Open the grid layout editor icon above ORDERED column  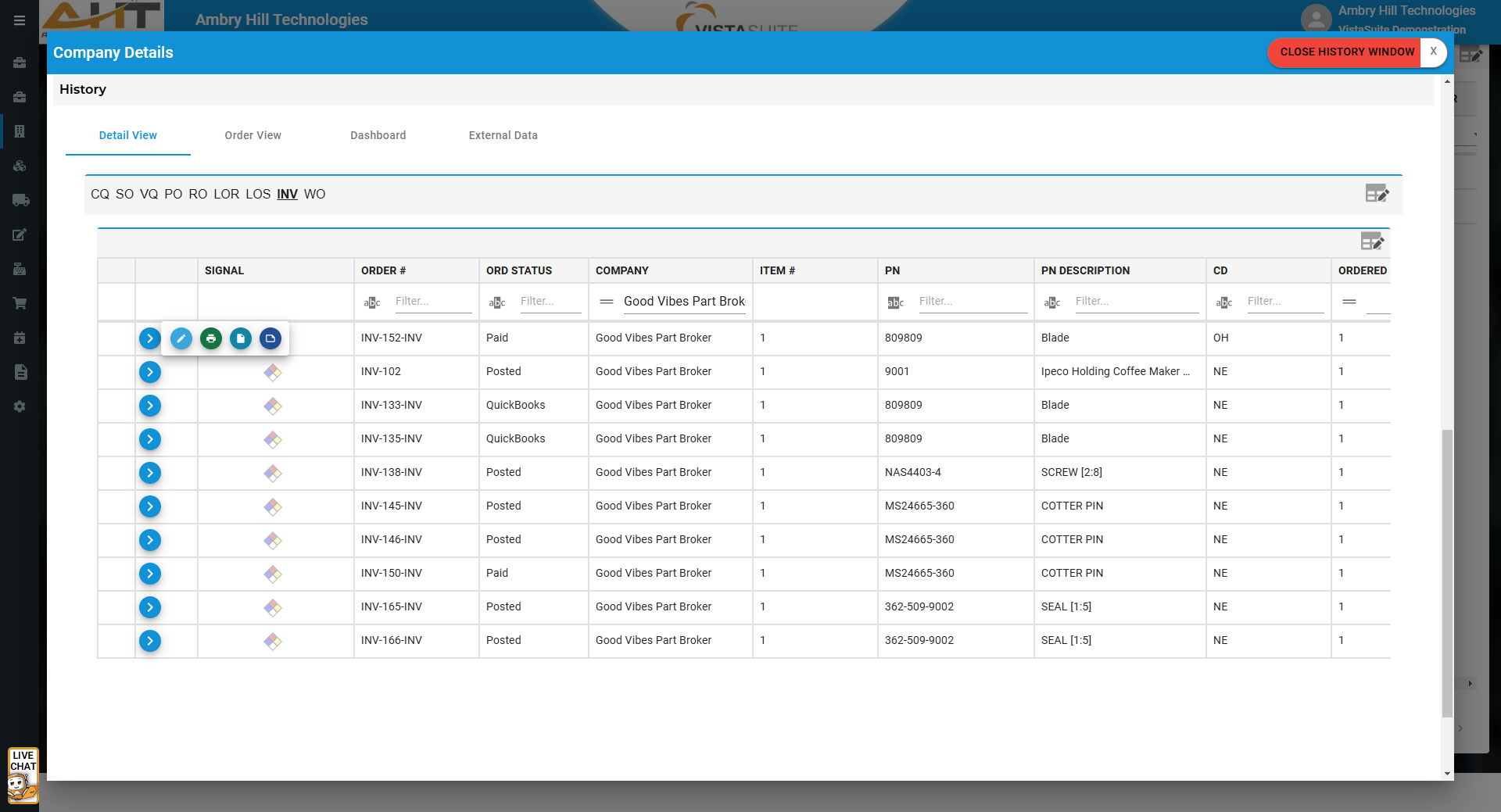pos(1372,241)
